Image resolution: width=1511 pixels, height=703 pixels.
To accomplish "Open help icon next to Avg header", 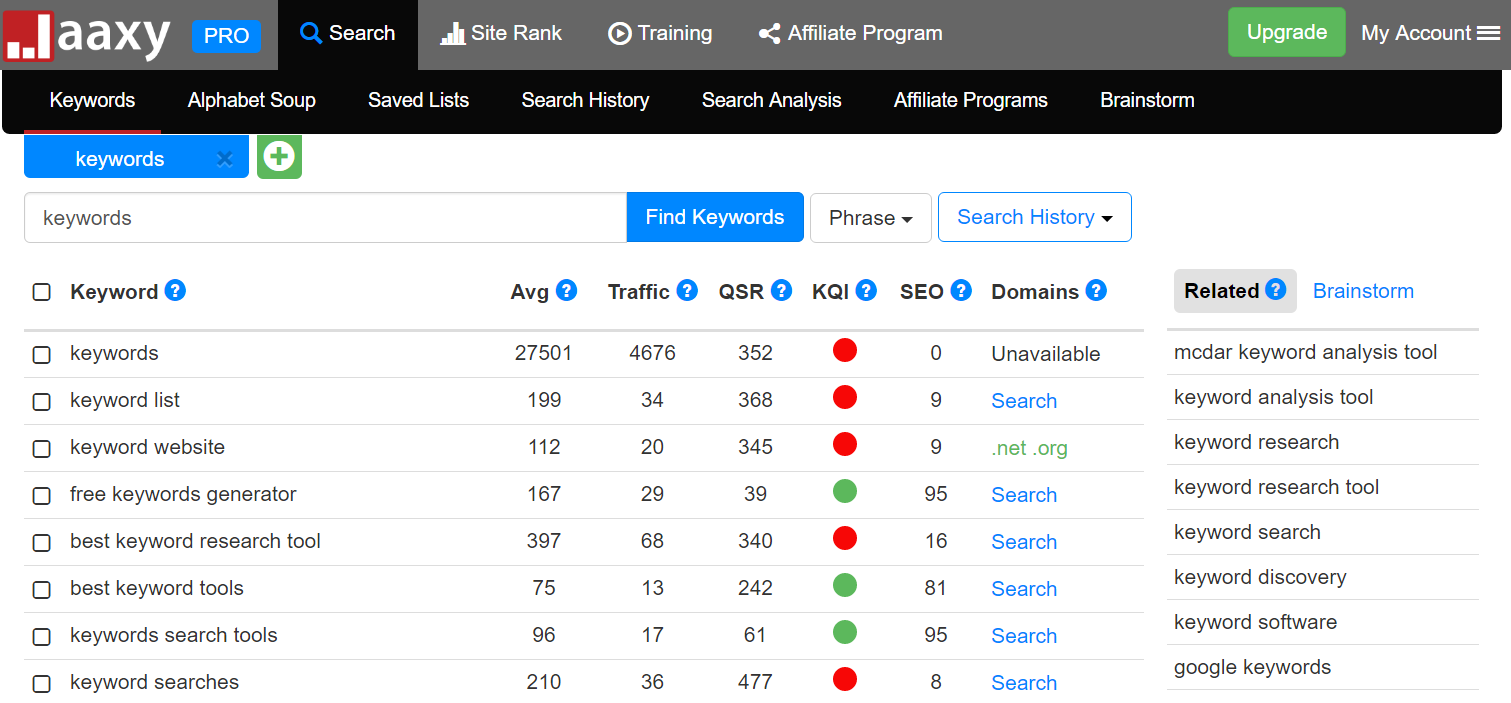I will (x=567, y=290).
